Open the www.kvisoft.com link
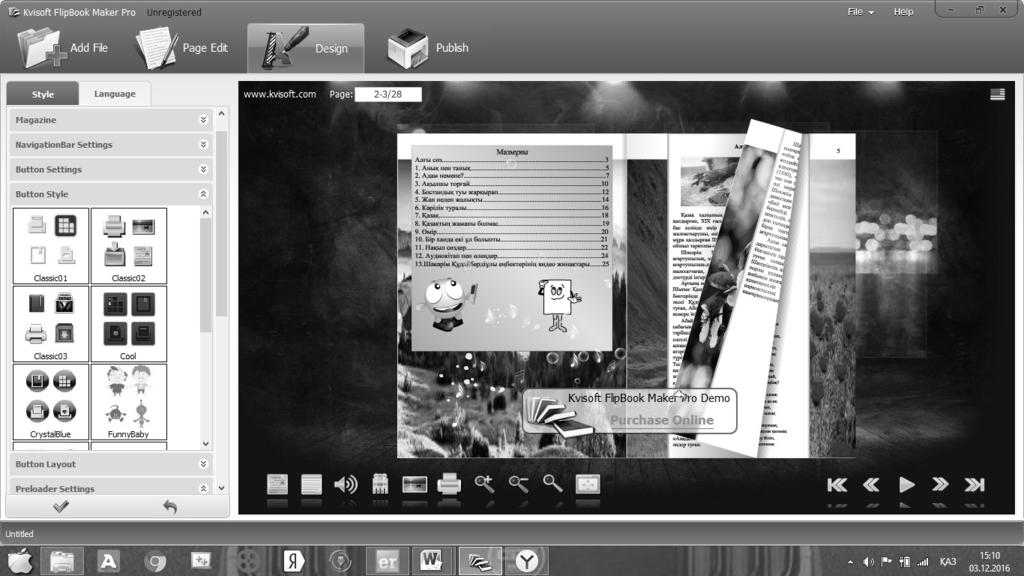 (280, 94)
